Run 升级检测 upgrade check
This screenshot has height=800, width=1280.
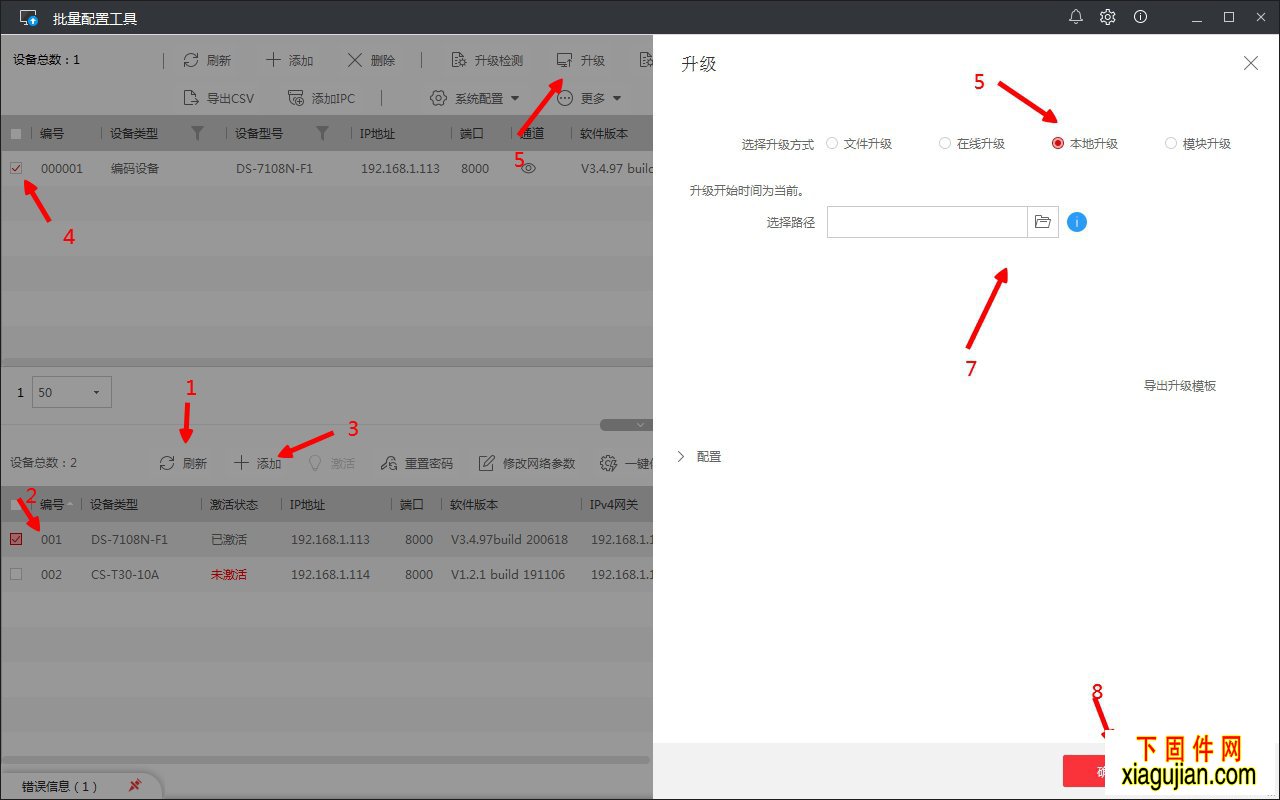[487, 60]
